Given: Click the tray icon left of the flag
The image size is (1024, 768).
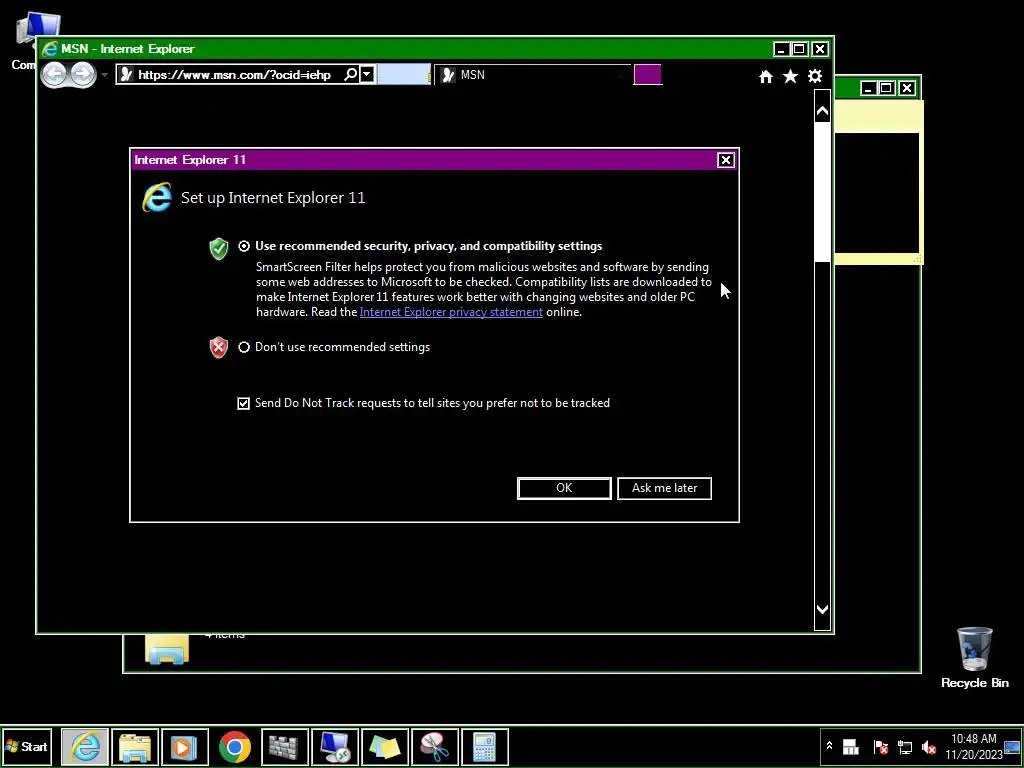Looking at the screenshot, I should coord(850,746).
